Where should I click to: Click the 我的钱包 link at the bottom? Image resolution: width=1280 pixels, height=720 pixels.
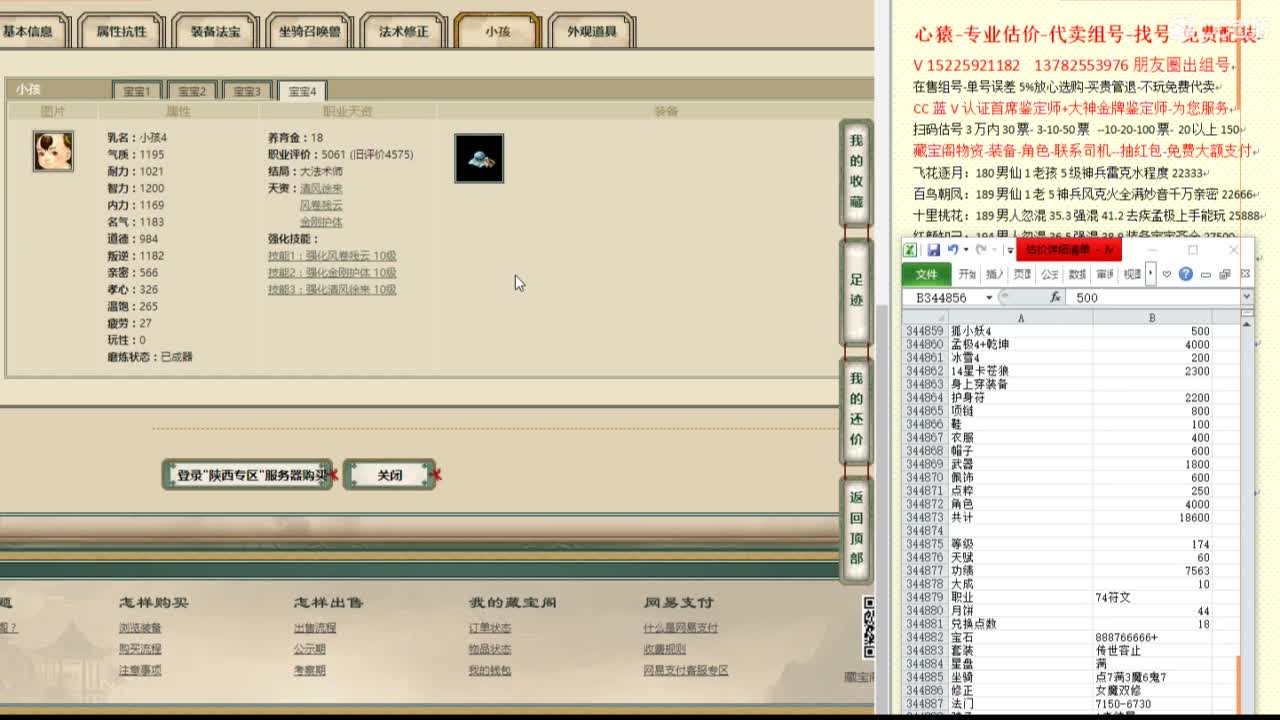490,670
